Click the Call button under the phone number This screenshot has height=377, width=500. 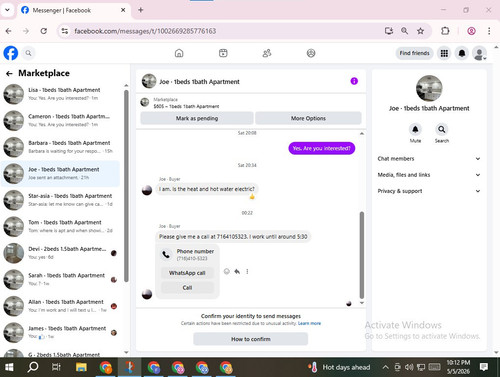point(187,288)
